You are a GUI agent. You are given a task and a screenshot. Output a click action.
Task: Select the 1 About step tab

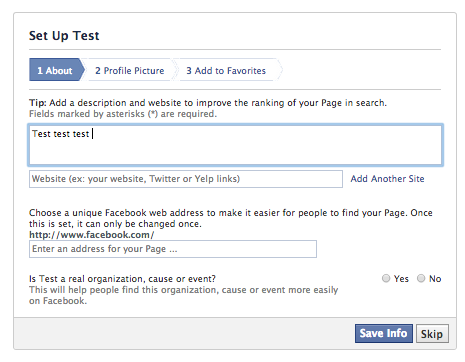point(57,70)
